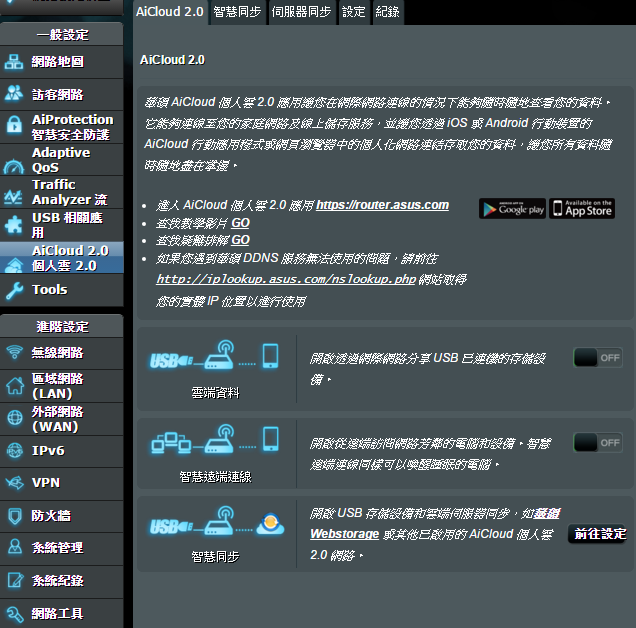
Task: Open the App Store badge
Action: (582, 209)
